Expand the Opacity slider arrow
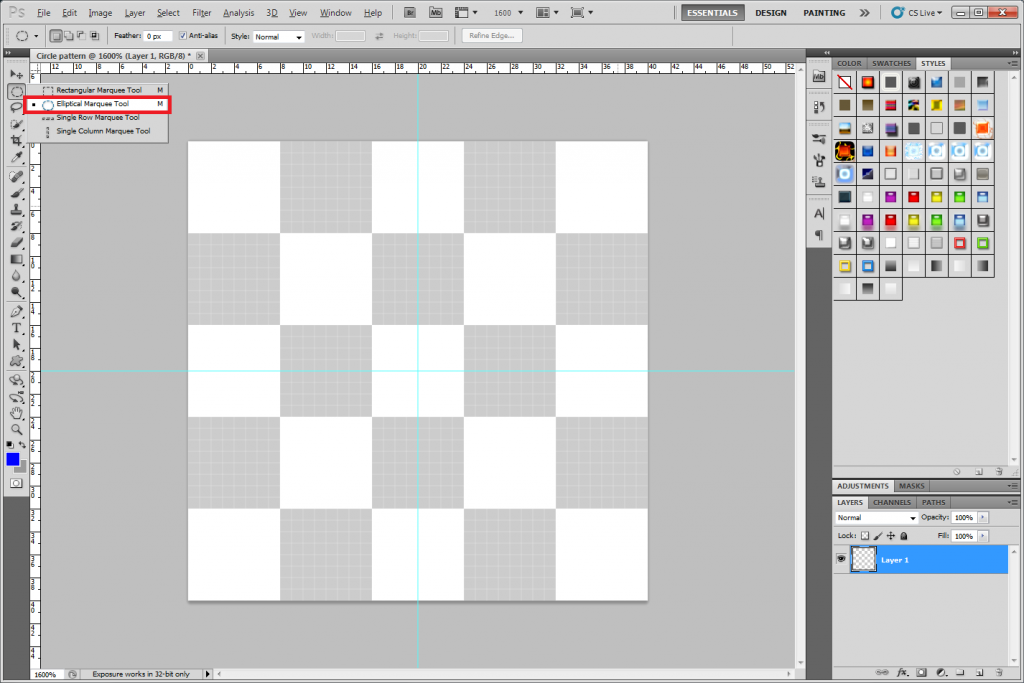The height and width of the screenshot is (683, 1024). coord(984,518)
